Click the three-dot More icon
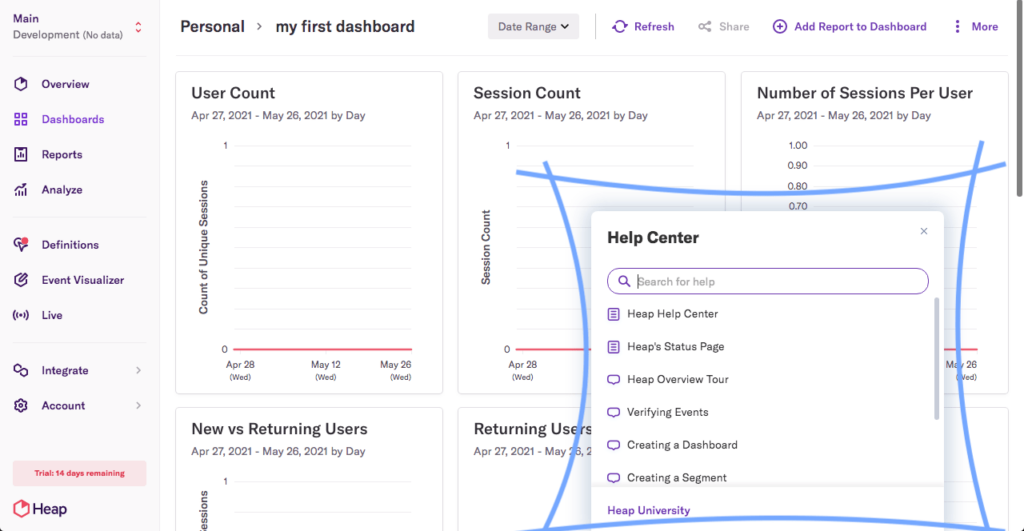The image size is (1024, 531). (x=957, y=27)
